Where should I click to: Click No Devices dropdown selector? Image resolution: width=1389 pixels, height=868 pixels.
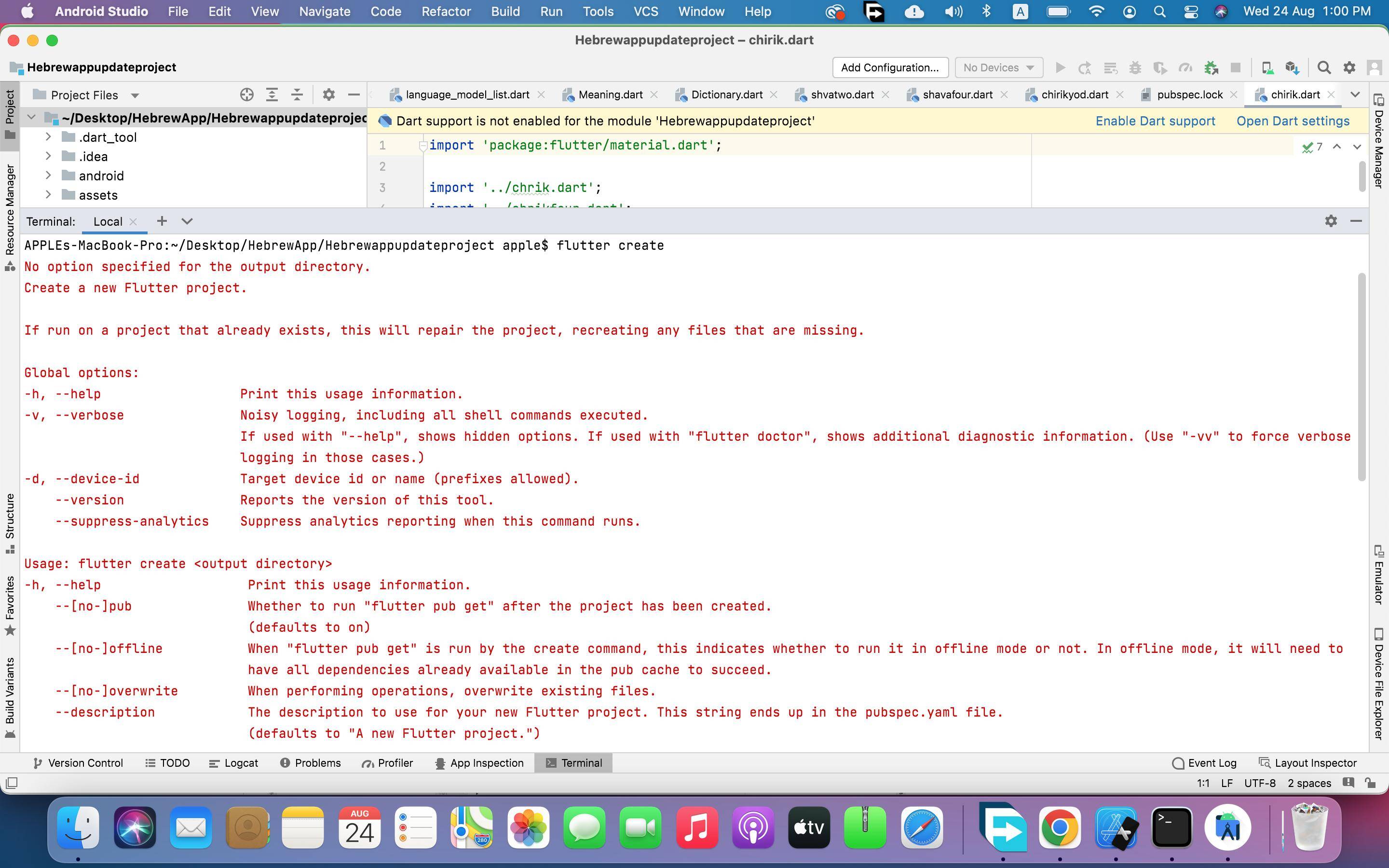click(997, 67)
